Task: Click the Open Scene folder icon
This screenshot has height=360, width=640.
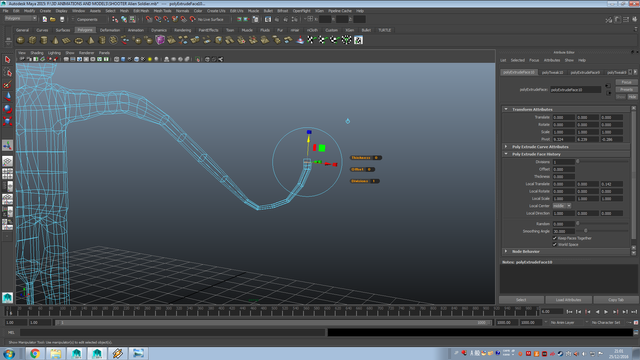Action: click(53, 19)
